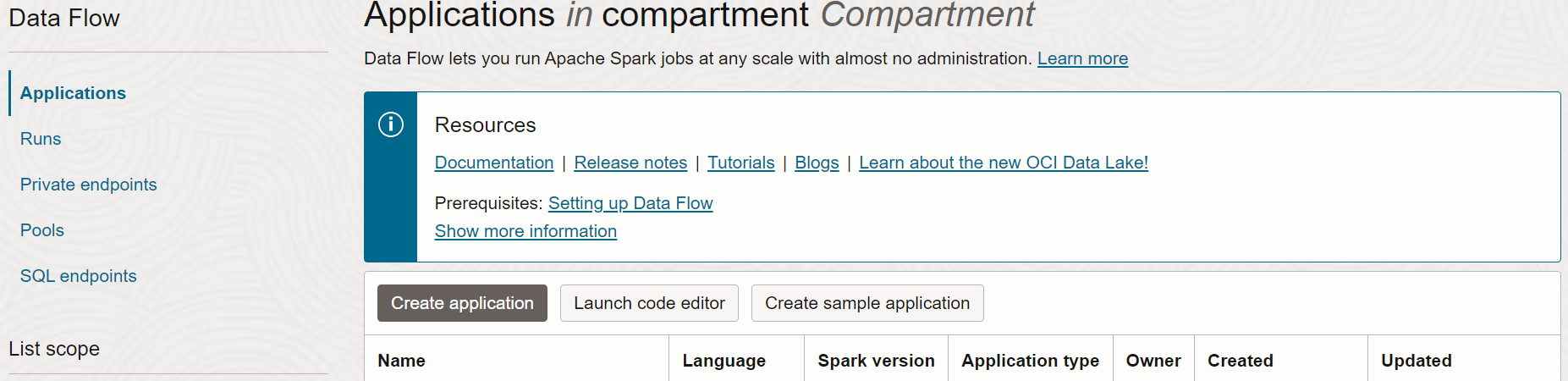The width and height of the screenshot is (1568, 381).
Task: Open the Documentation link
Action: point(494,163)
